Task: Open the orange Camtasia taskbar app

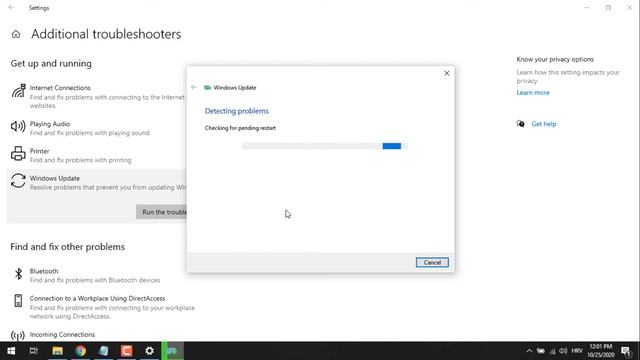Action: pyautogui.click(x=127, y=351)
